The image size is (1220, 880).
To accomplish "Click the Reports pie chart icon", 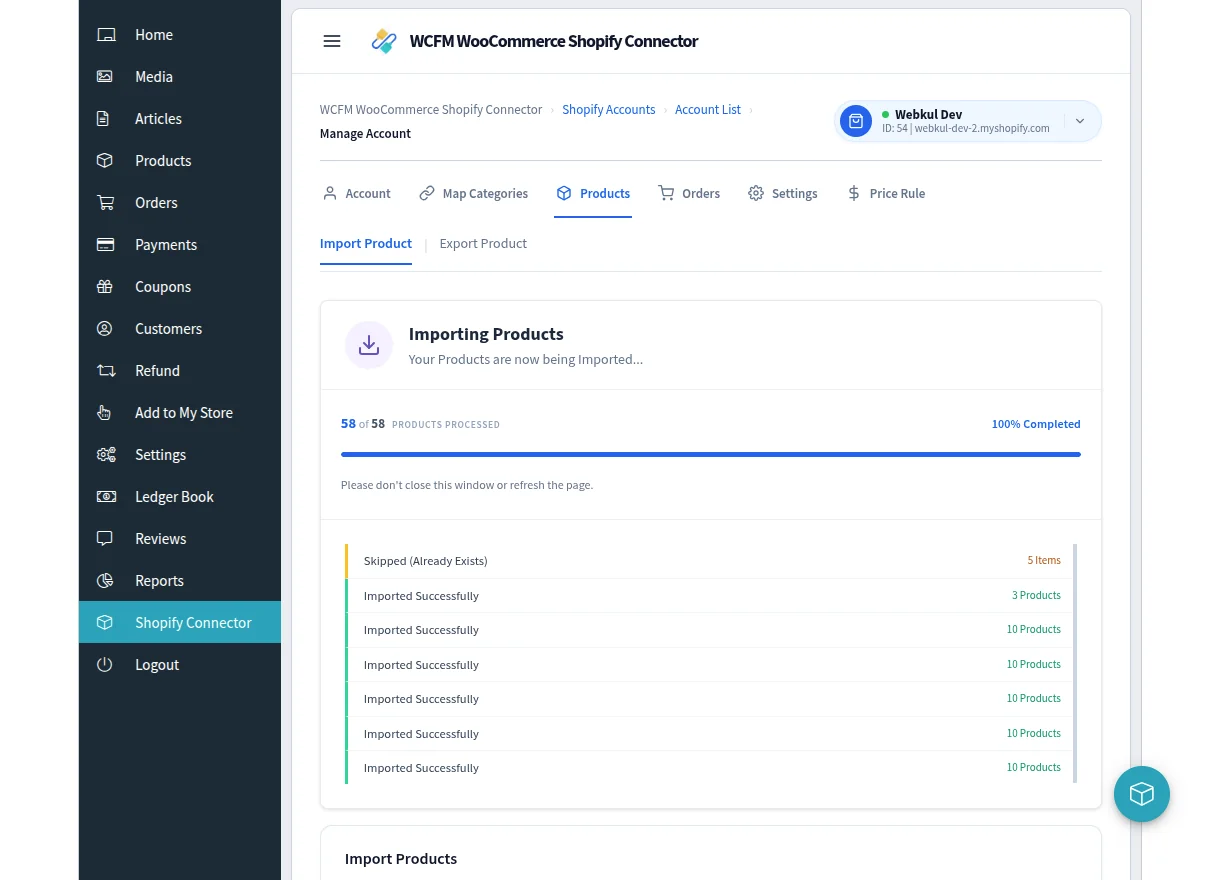I will tap(105, 581).
